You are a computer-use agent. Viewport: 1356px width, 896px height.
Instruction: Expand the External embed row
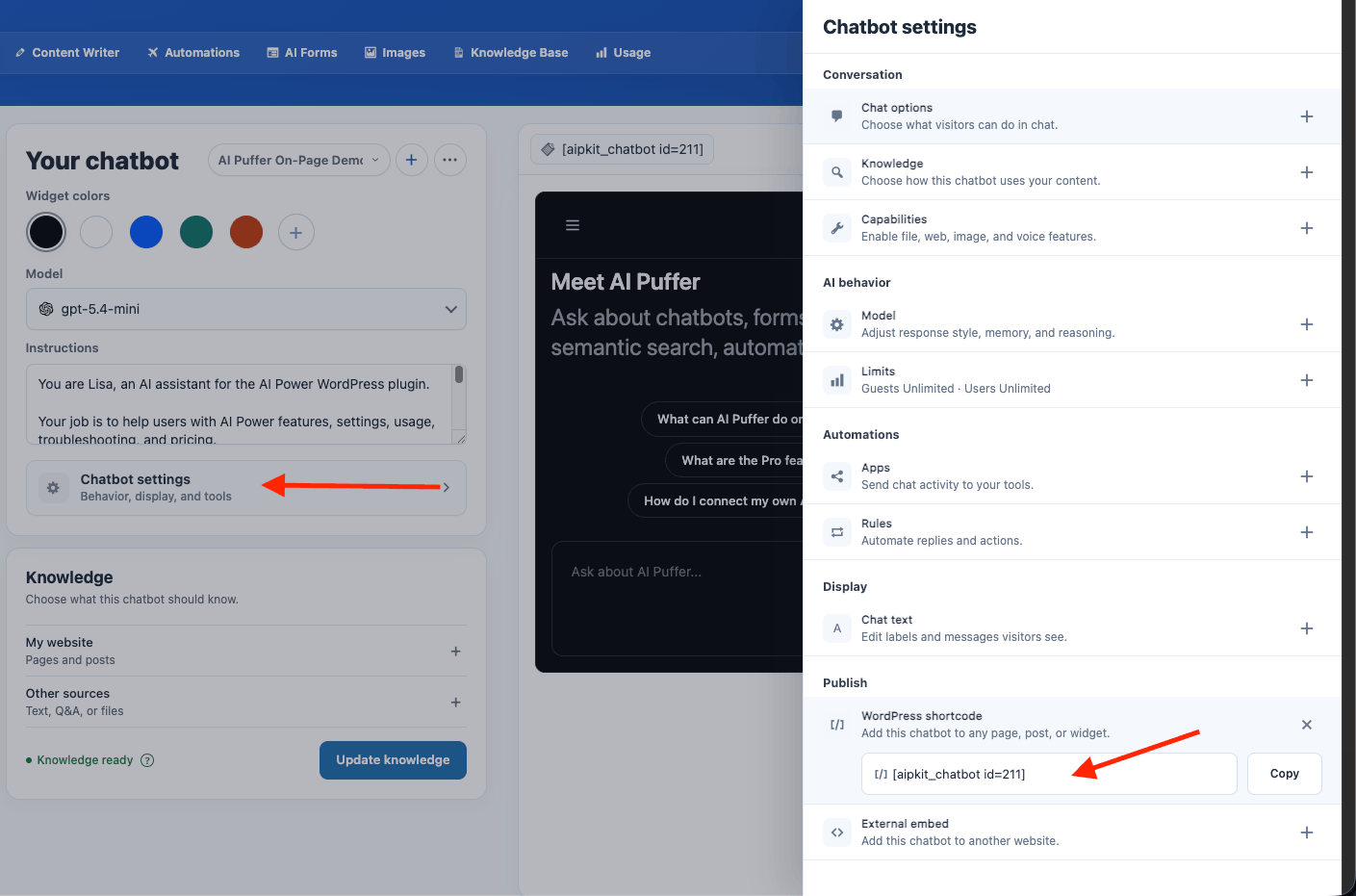[1307, 832]
